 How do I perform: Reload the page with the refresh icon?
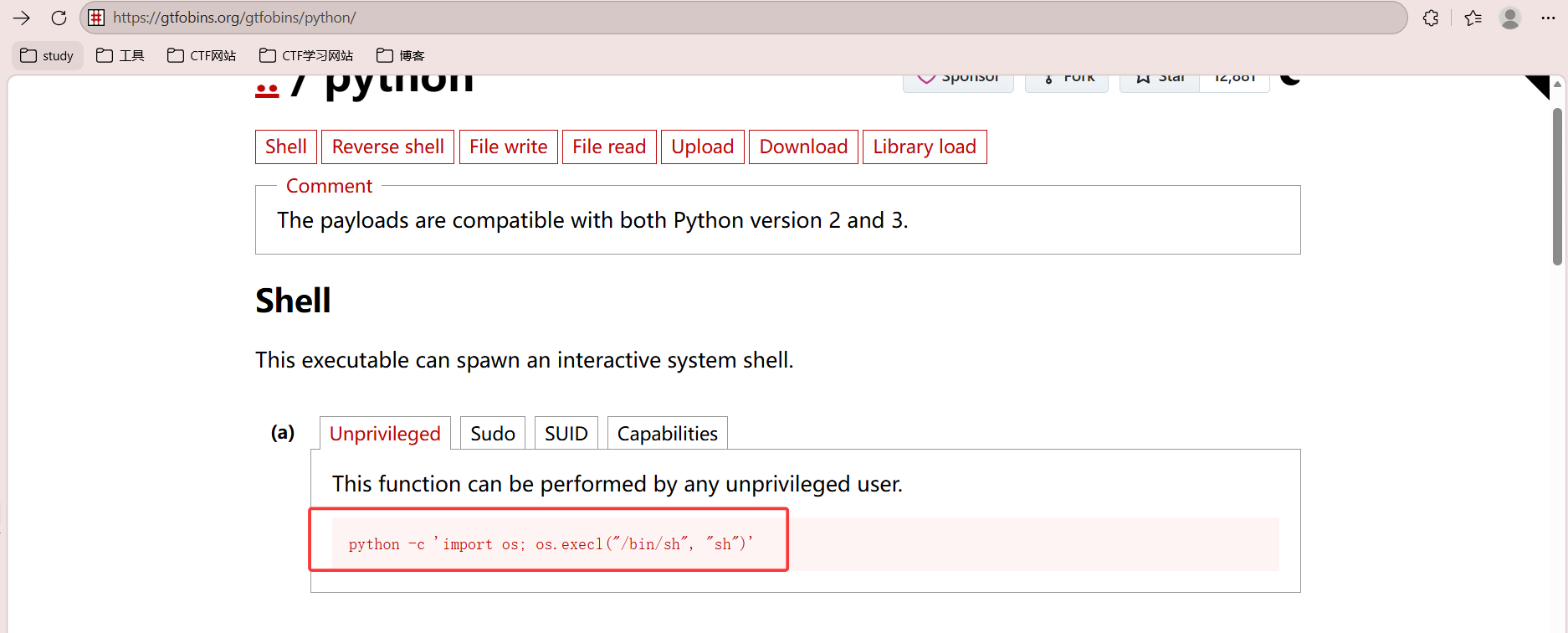(59, 18)
